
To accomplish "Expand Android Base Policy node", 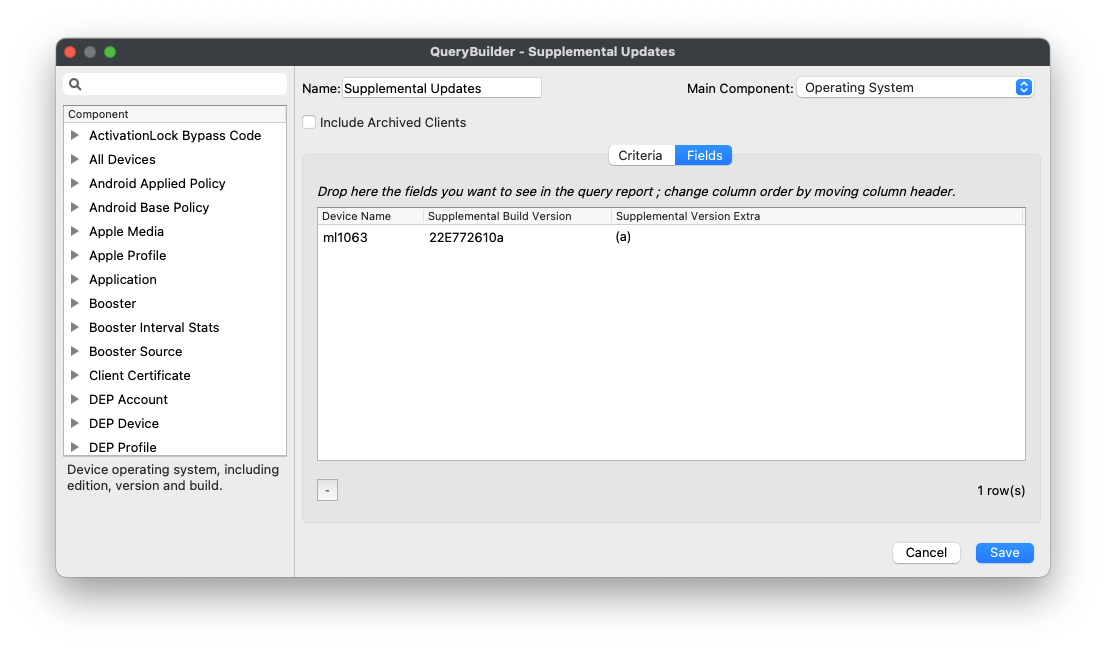I will pos(75,207).
